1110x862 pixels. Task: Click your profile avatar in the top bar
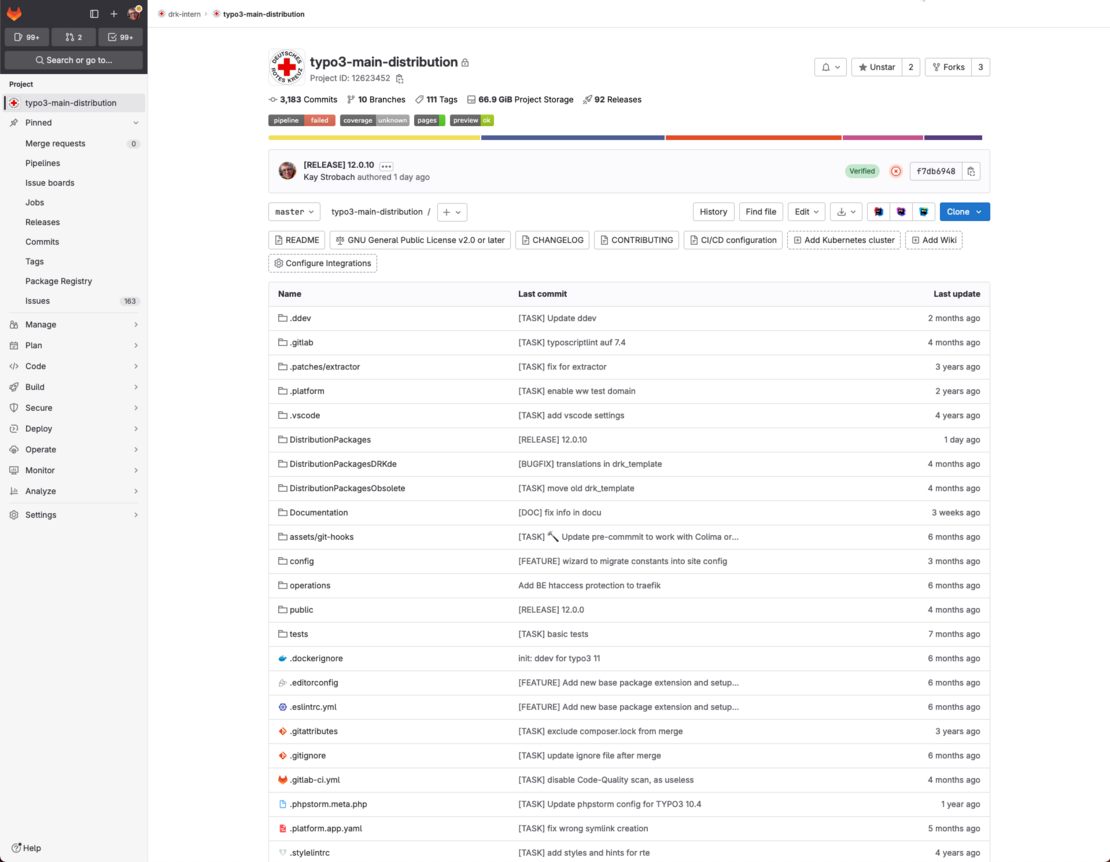134,13
